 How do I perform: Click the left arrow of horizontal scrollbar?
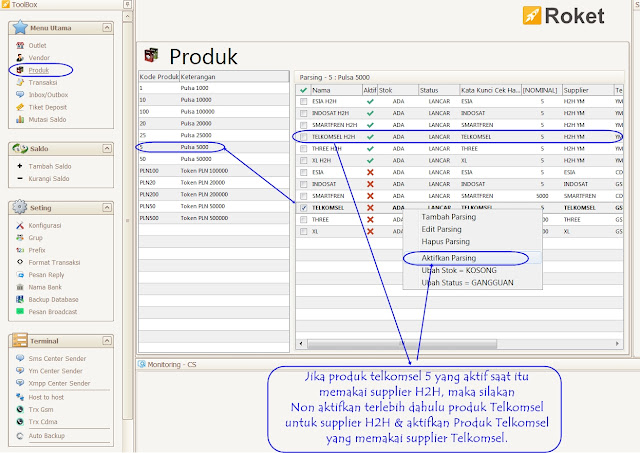click(301, 344)
